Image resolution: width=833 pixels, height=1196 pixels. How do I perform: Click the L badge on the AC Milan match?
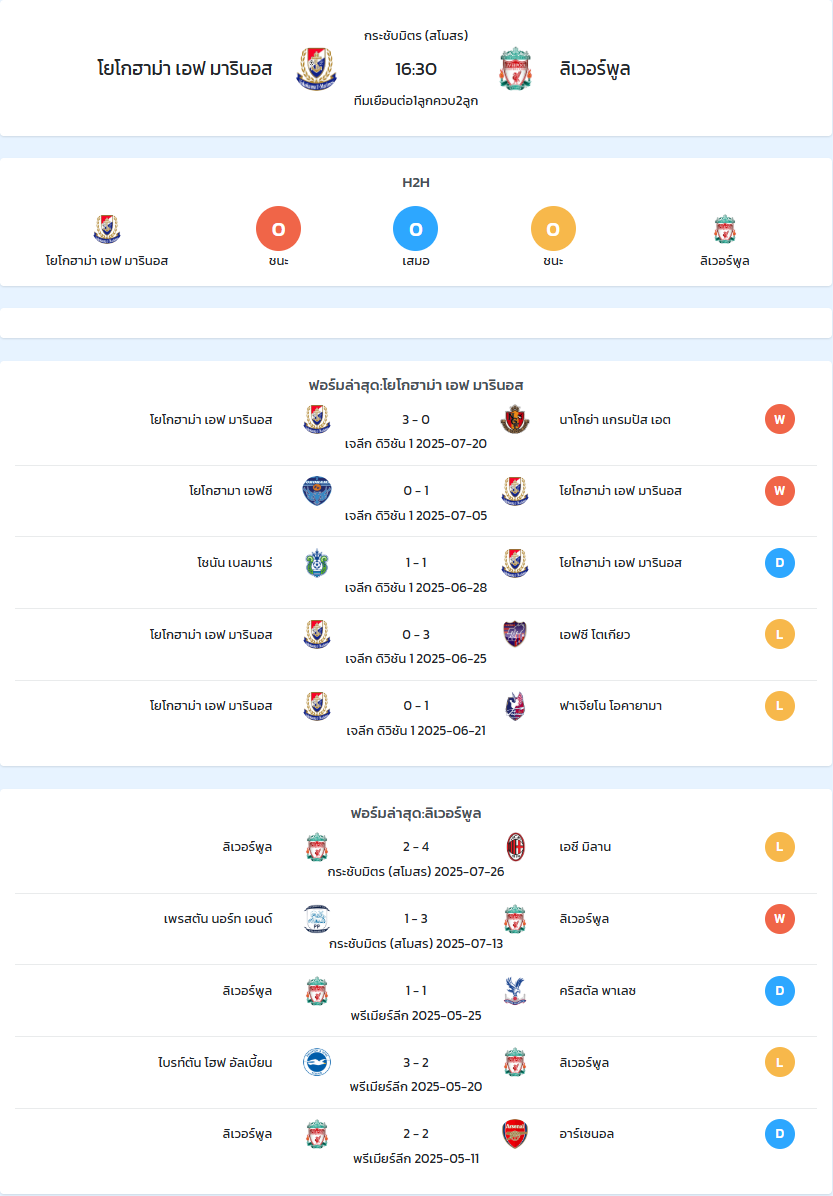tap(780, 847)
